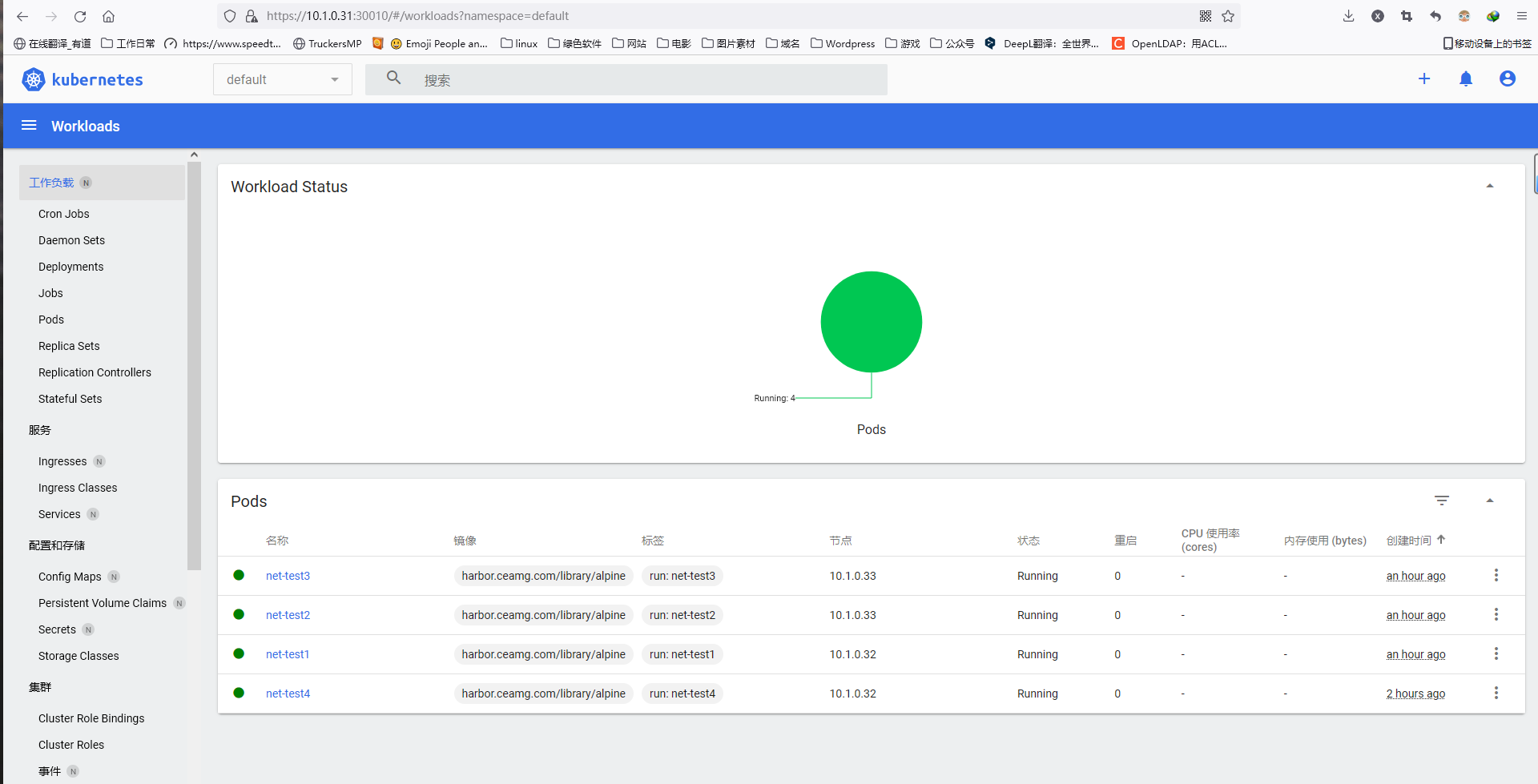The height and width of the screenshot is (784, 1538).
Task: Open actions menu for net-test3 row
Action: [1496, 575]
